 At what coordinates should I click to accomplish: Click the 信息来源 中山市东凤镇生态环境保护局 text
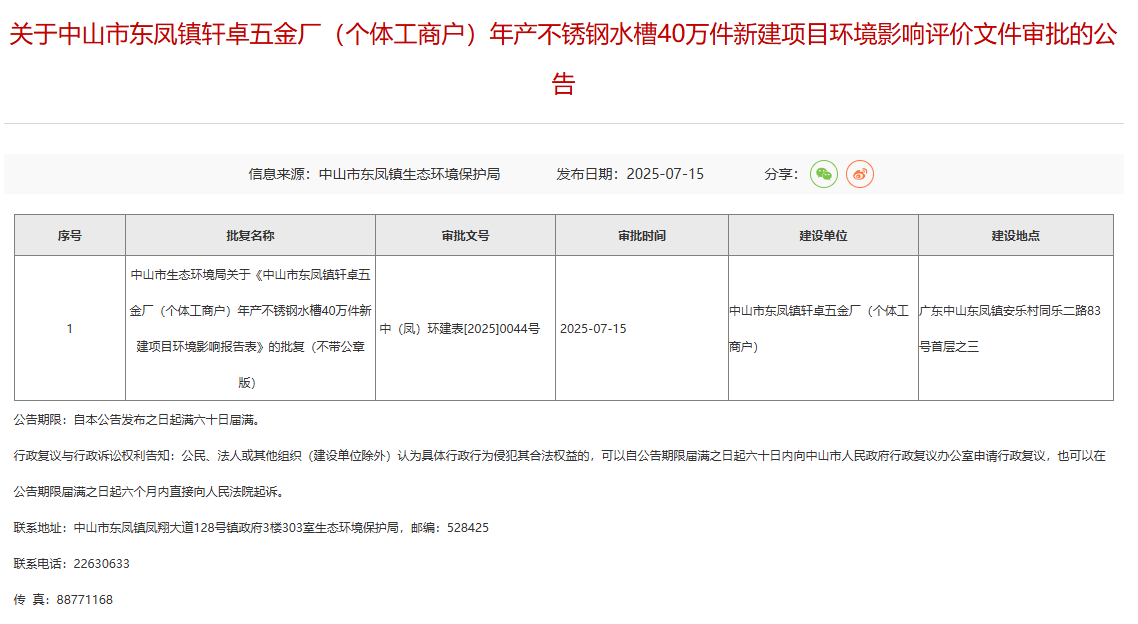point(374,174)
